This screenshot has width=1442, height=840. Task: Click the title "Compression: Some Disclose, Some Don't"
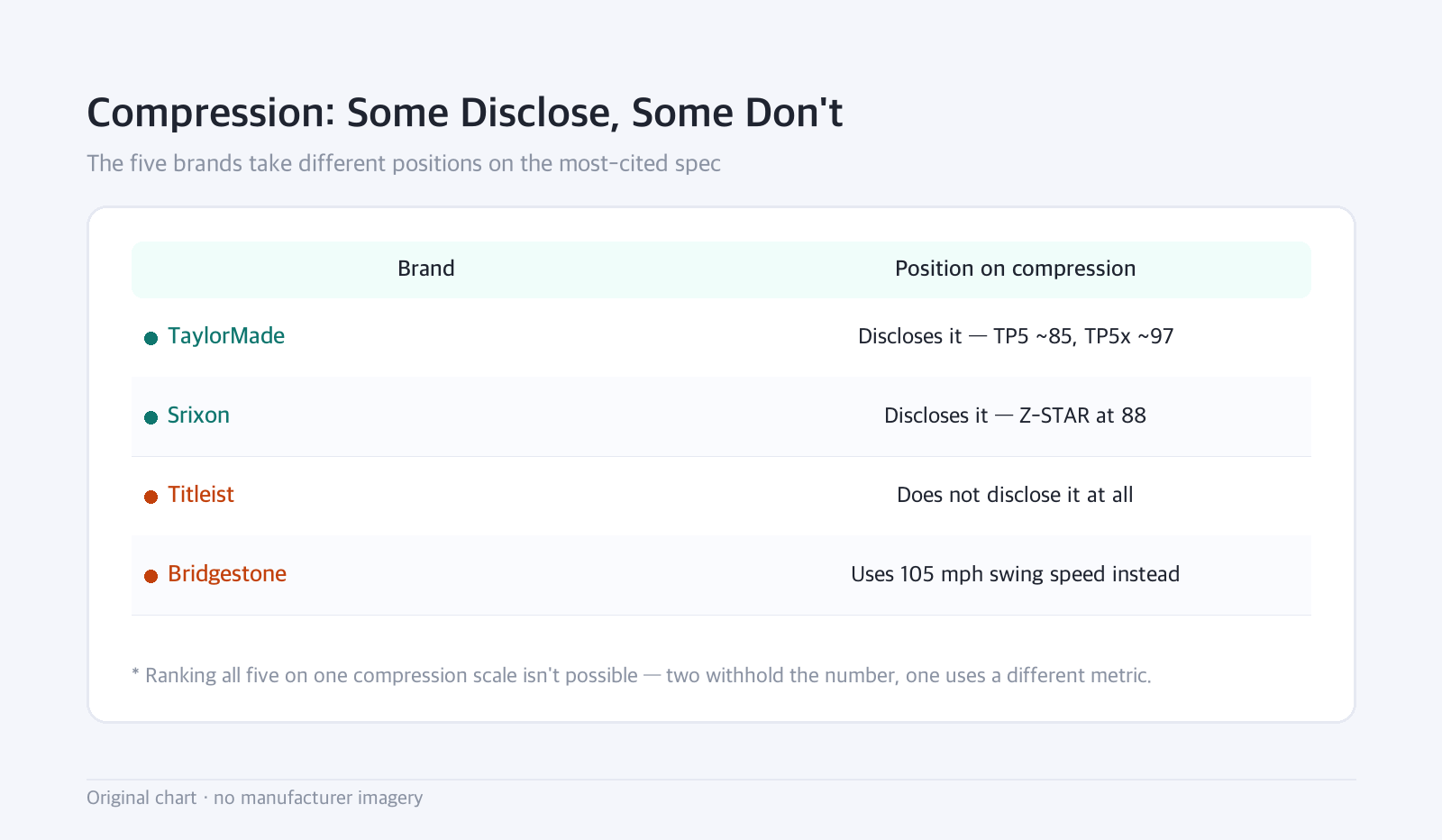pyautogui.click(x=465, y=113)
